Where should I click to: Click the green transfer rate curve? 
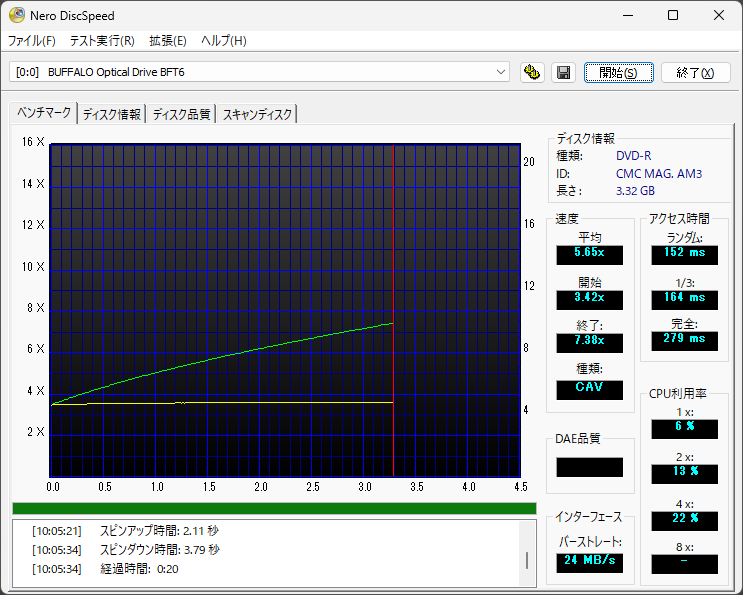click(x=223, y=356)
